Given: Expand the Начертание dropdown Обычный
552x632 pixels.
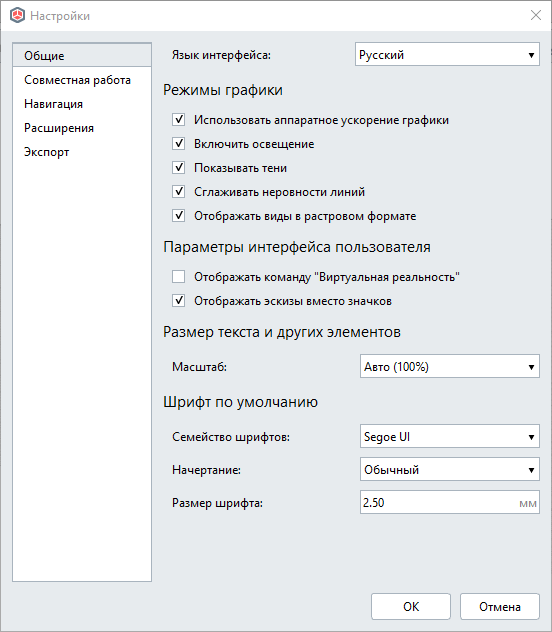Looking at the screenshot, I should click(450, 470).
